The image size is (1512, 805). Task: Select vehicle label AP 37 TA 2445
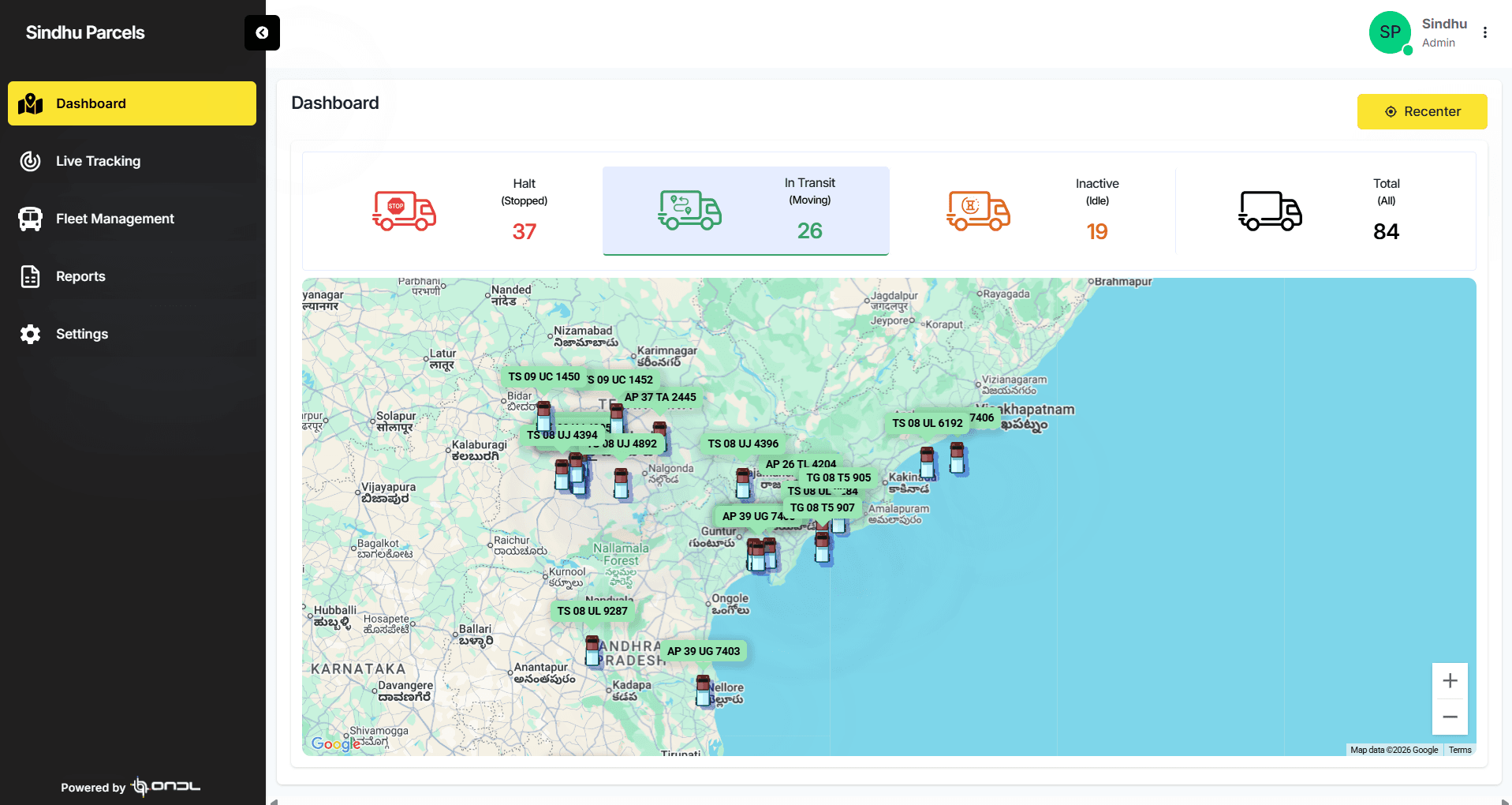[x=660, y=397]
